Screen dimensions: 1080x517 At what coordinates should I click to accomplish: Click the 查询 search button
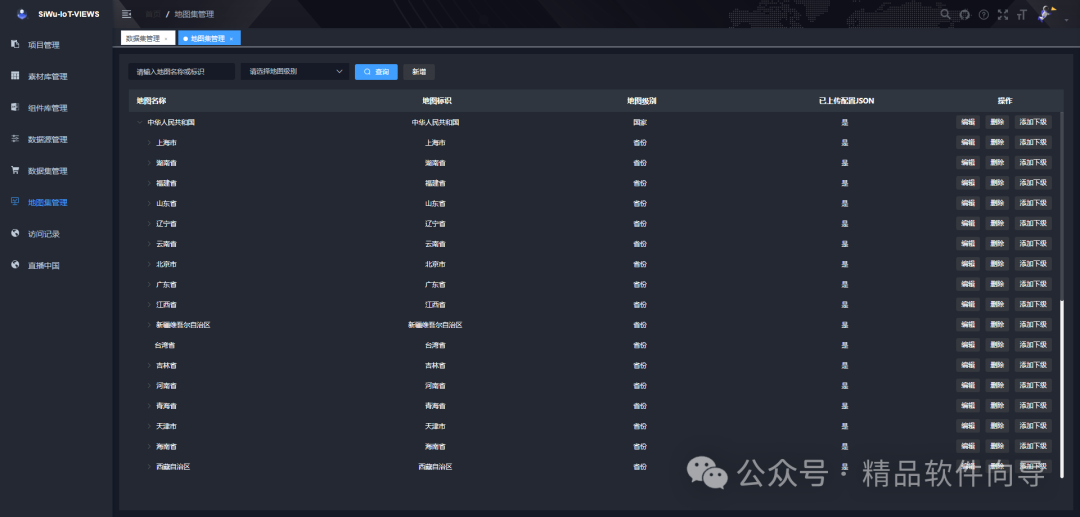[x=376, y=72]
